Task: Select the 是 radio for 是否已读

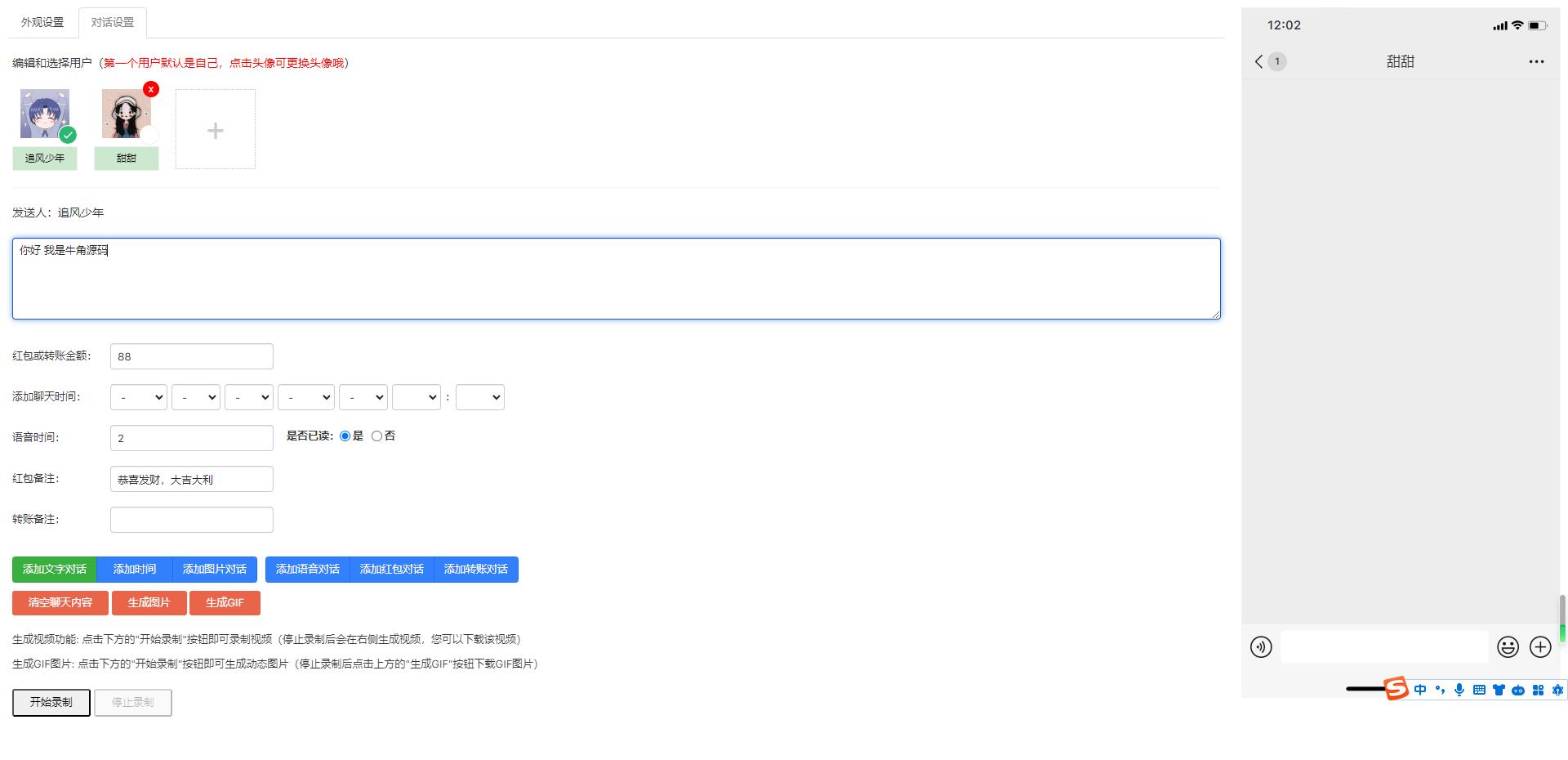Action: (x=345, y=436)
